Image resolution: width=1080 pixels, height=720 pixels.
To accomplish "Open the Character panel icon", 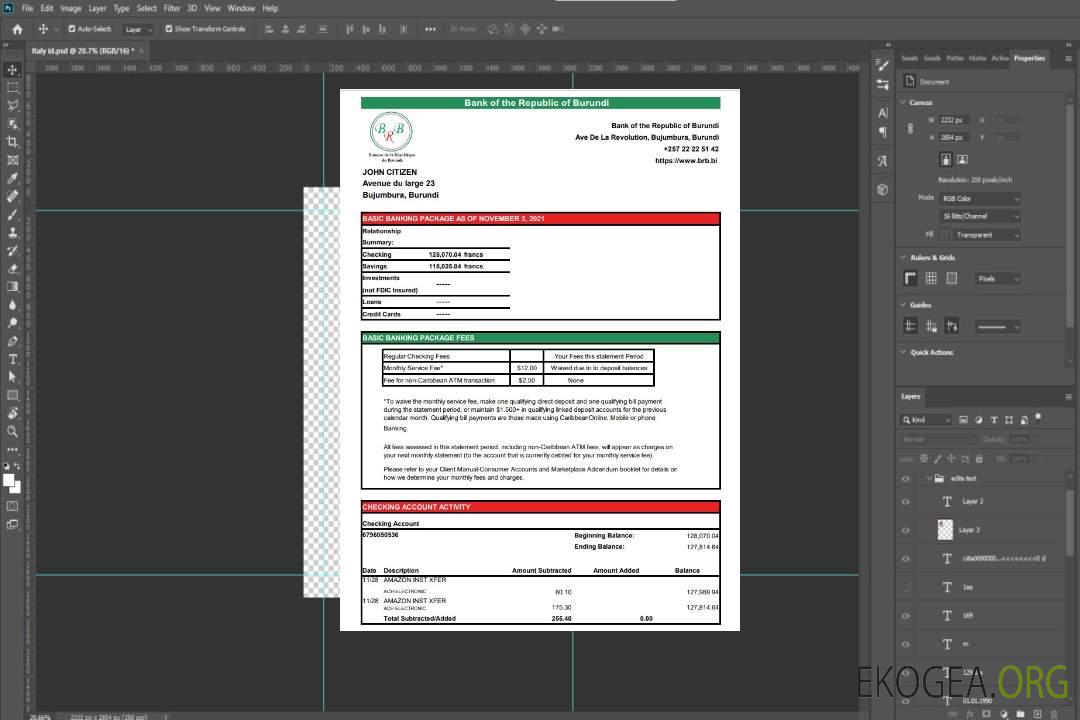I will click(x=882, y=112).
